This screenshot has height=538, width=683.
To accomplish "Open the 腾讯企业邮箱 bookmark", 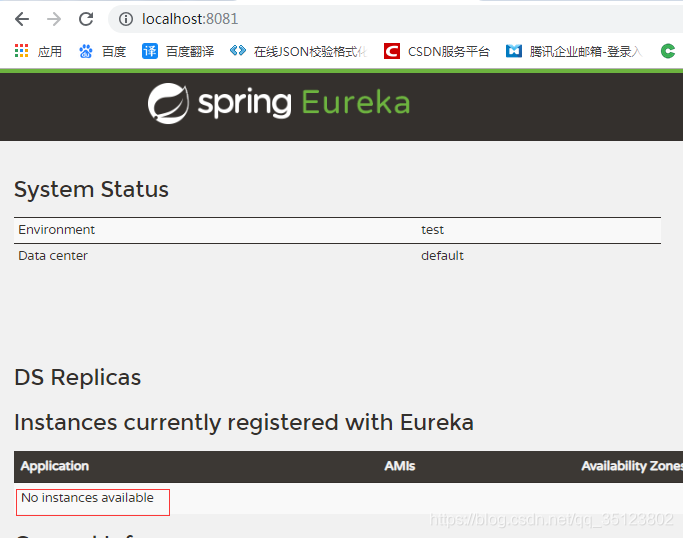I will (x=574, y=51).
